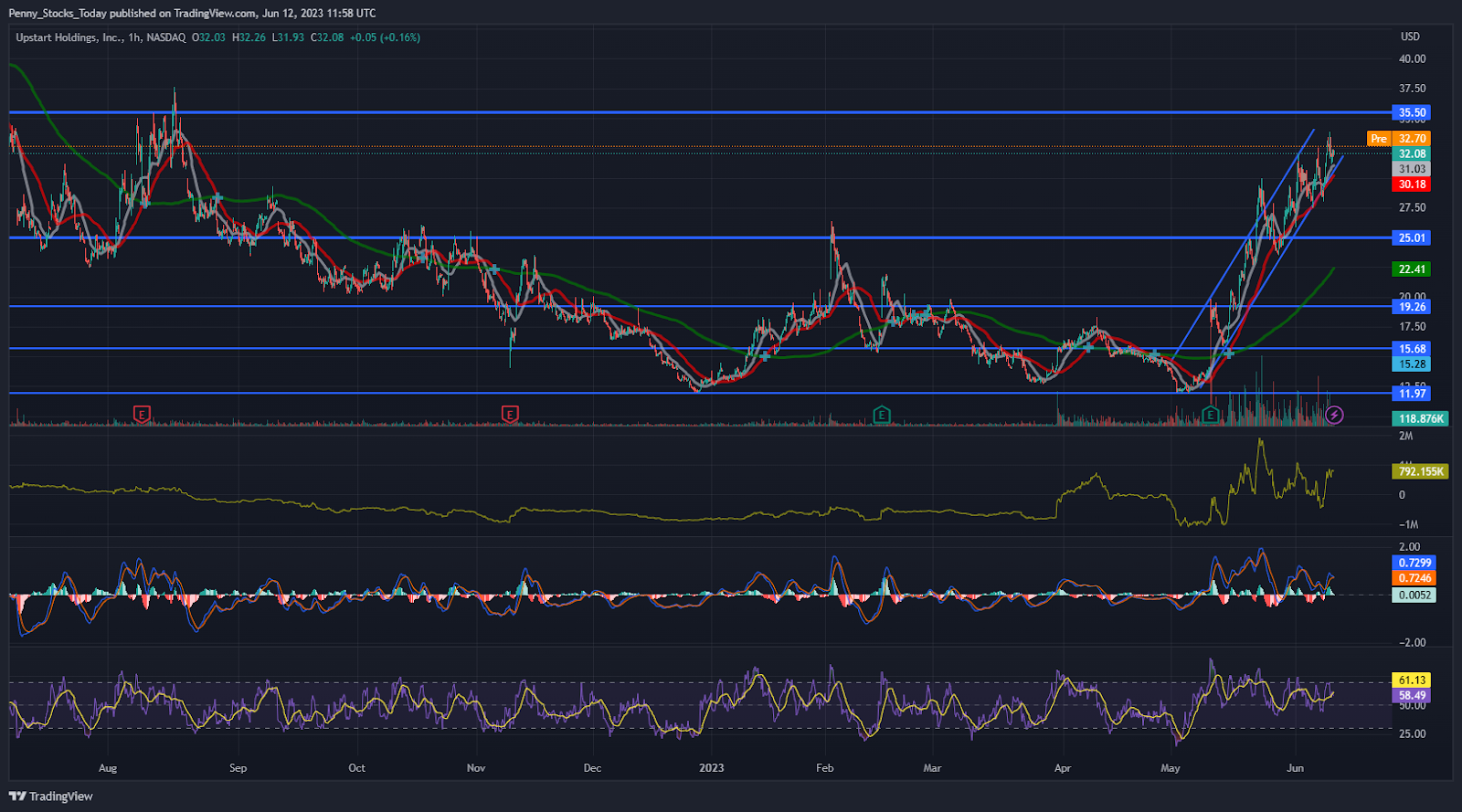Image resolution: width=1462 pixels, height=812 pixels.
Task: Click the 2M tick on indicator axis
Action: tap(1405, 436)
